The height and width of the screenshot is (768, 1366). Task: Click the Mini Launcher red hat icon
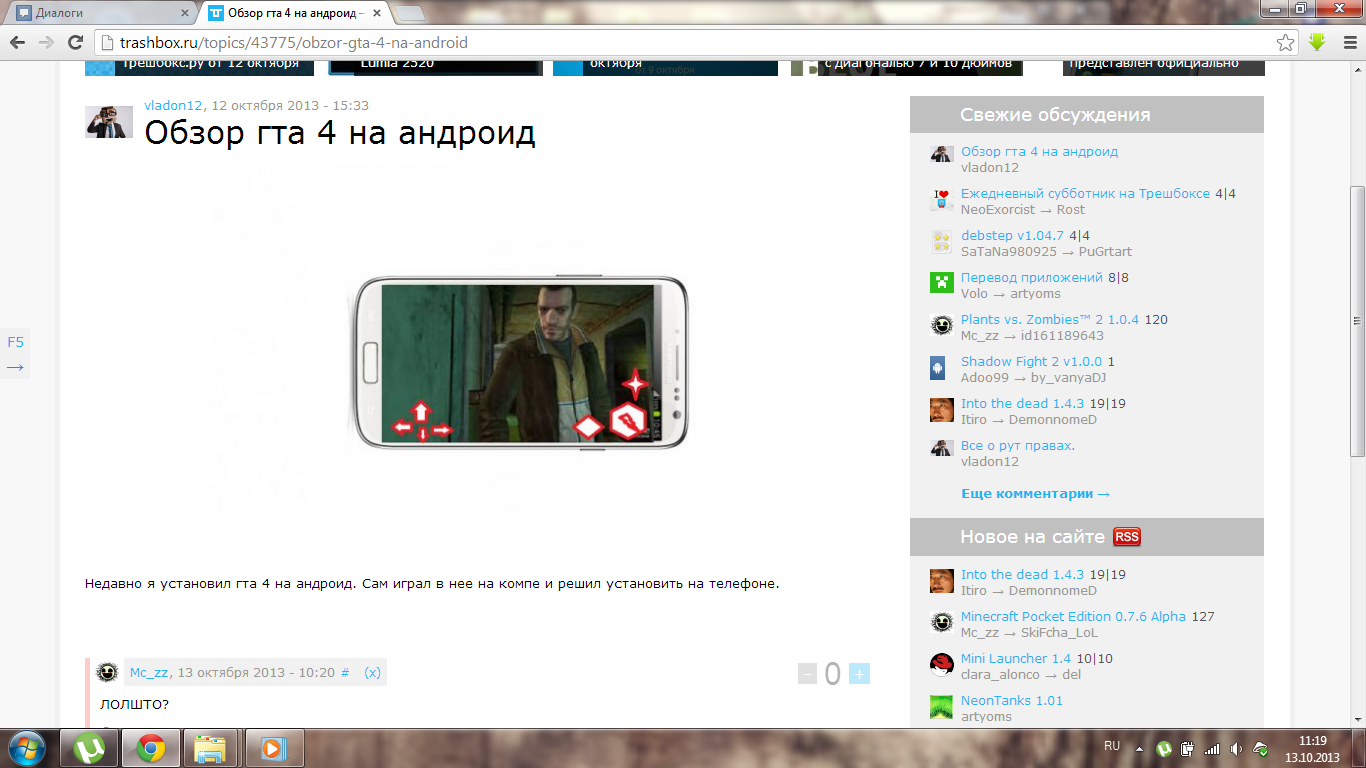941,665
